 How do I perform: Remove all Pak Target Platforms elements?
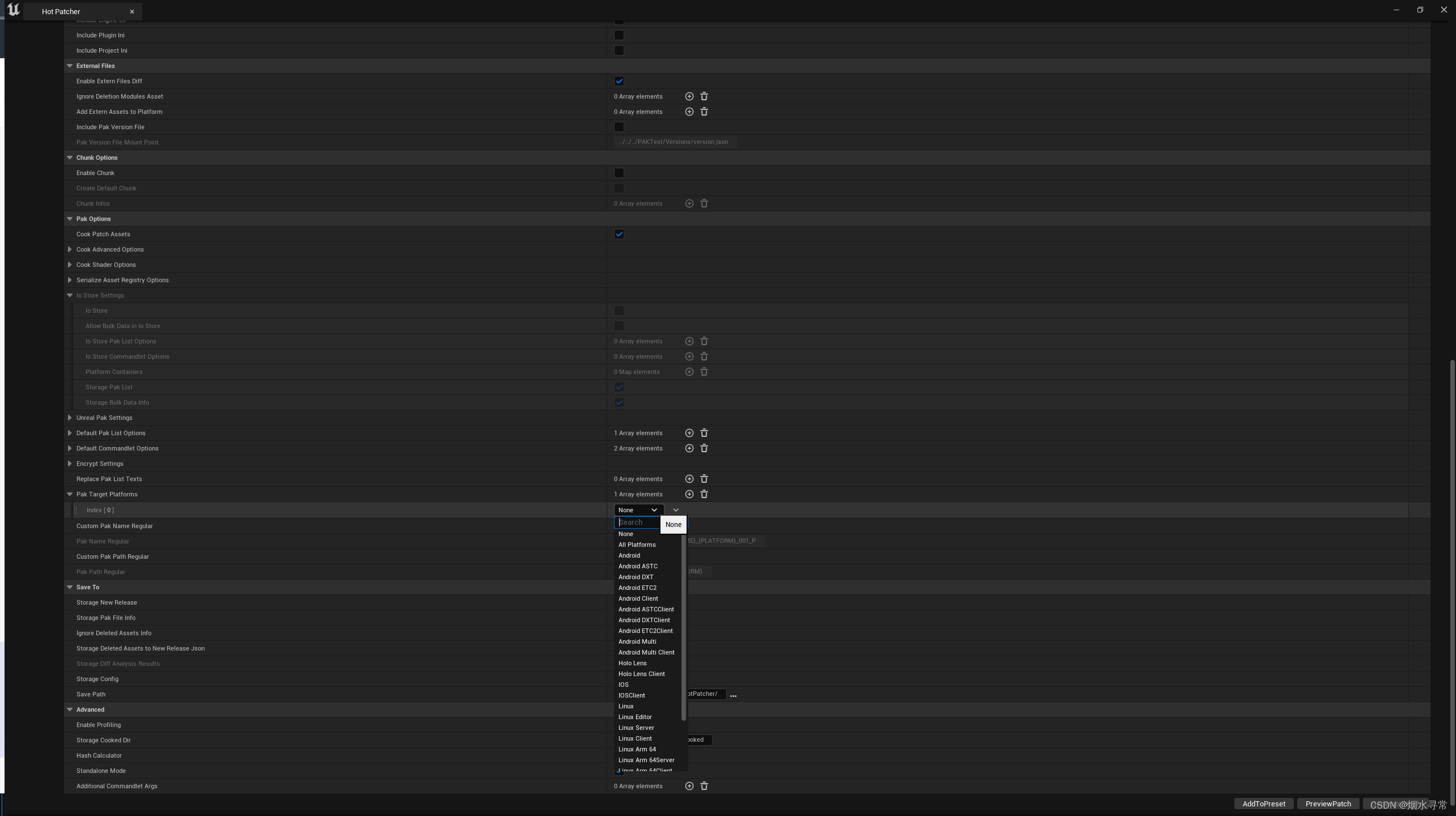(704, 494)
